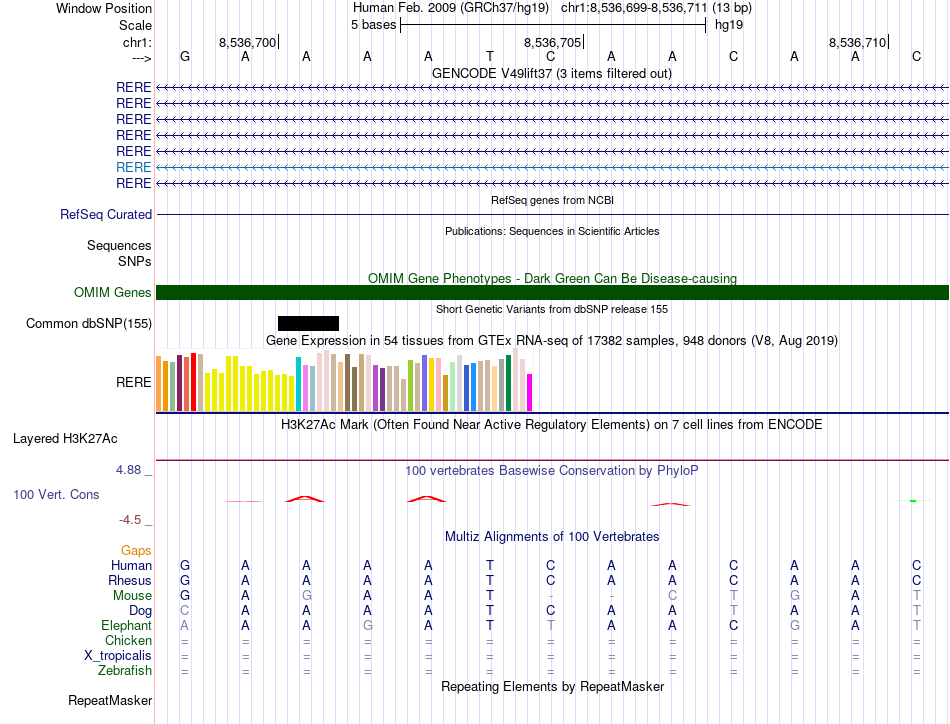Click the black dbSNP variant block
Image resolution: width=950 pixels, height=724 pixels.
(308, 324)
